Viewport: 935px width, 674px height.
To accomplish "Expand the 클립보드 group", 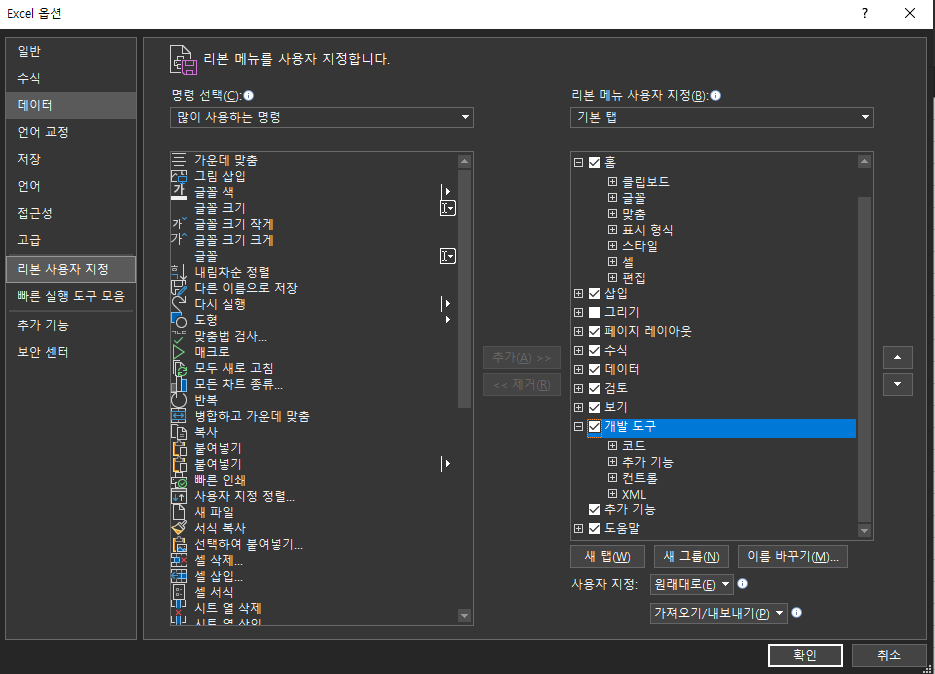I will [612, 181].
